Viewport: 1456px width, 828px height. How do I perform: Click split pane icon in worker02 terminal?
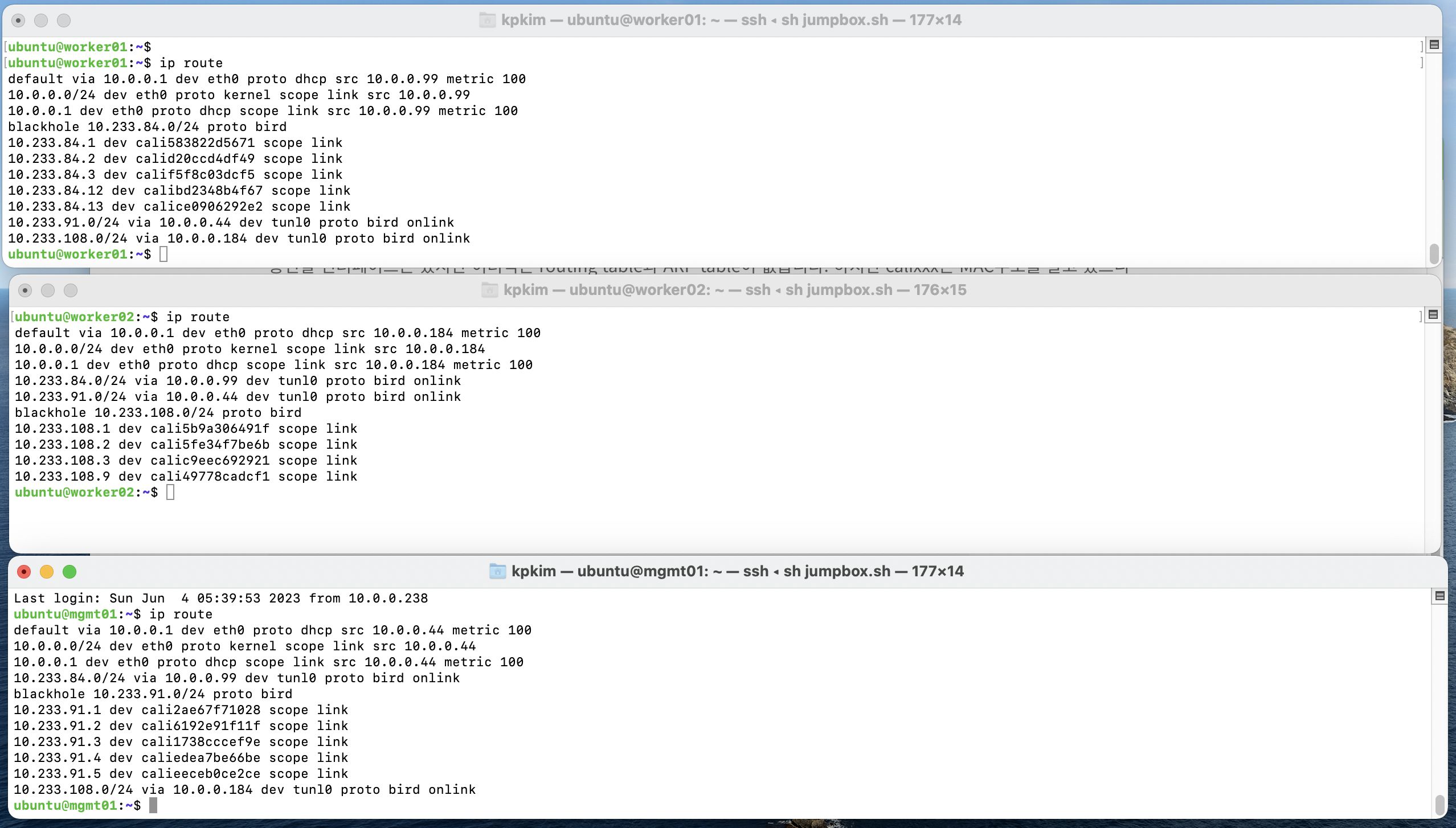point(1433,315)
